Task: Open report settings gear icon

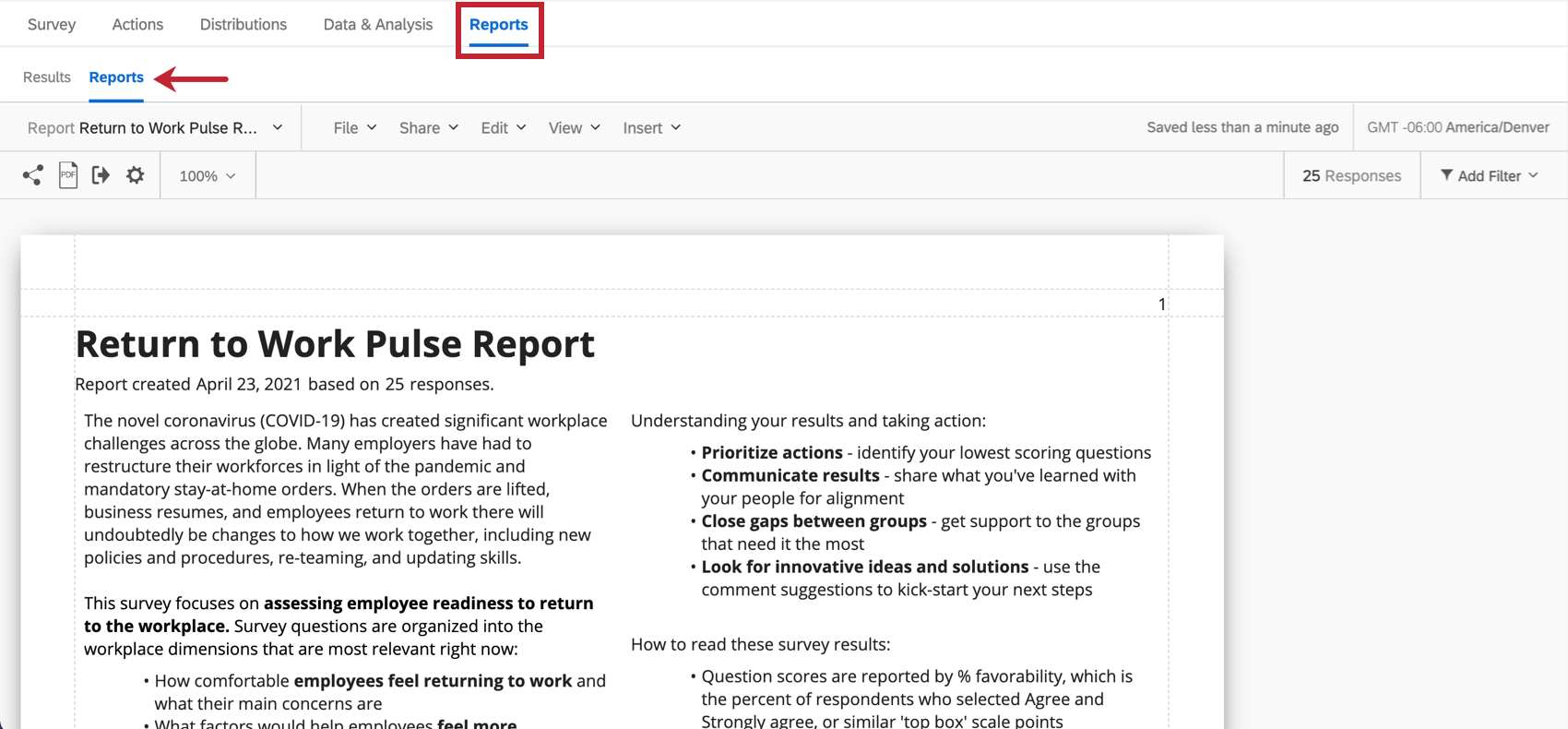Action: (136, 175)
